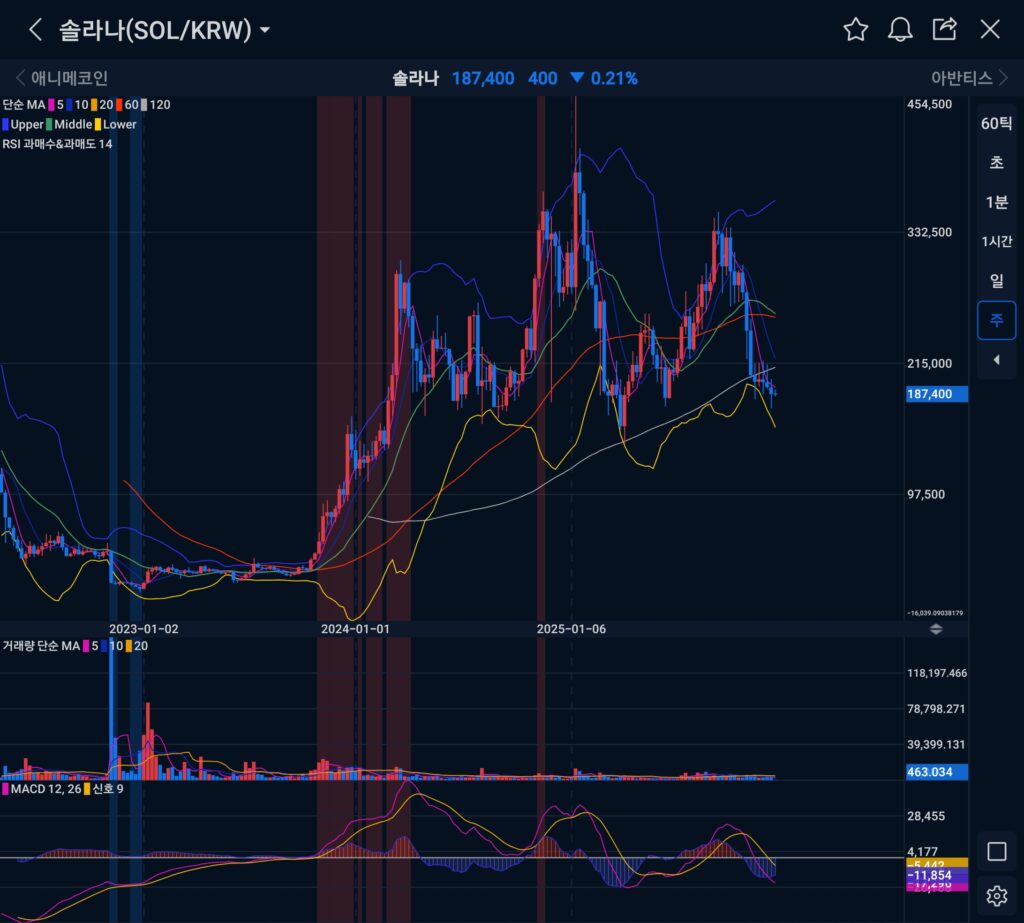
Task: Choose the 1분 chart option
Action: [996, 203]
